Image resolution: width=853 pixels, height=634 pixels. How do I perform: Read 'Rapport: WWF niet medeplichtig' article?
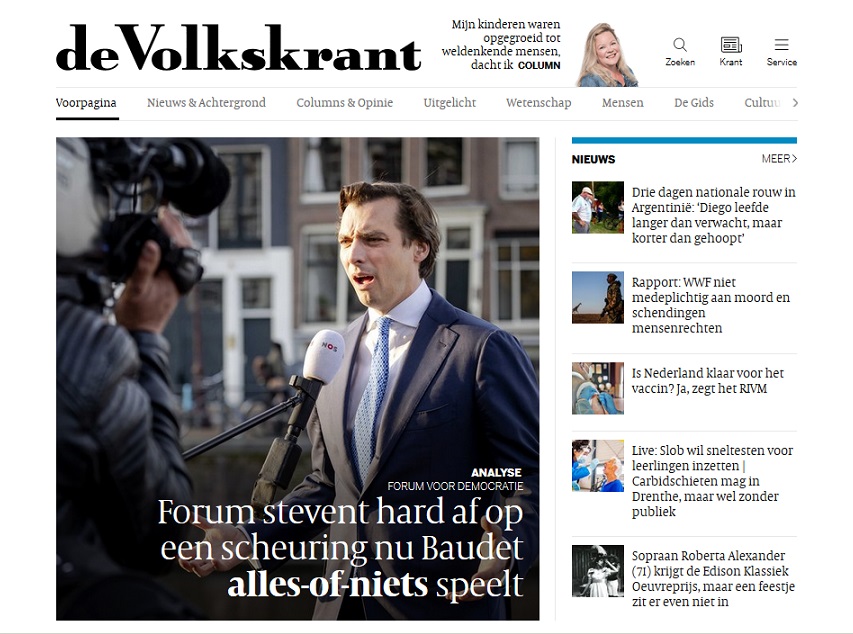pyautogui.click(x=710, y=305)
